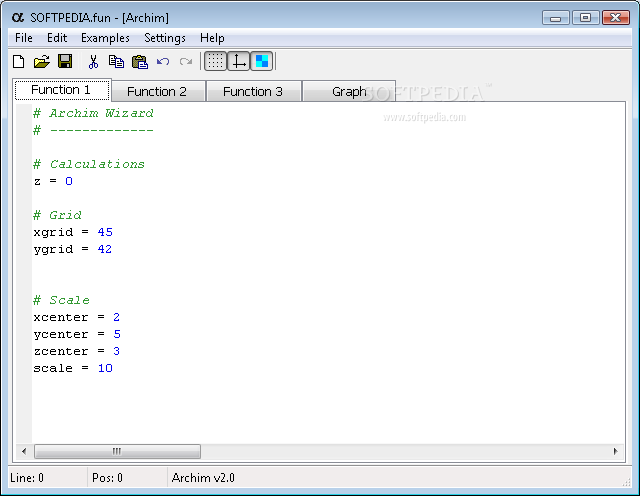The image size is (640, 496).
Task: Maximize the Archim window
Action: coord(585,18)
